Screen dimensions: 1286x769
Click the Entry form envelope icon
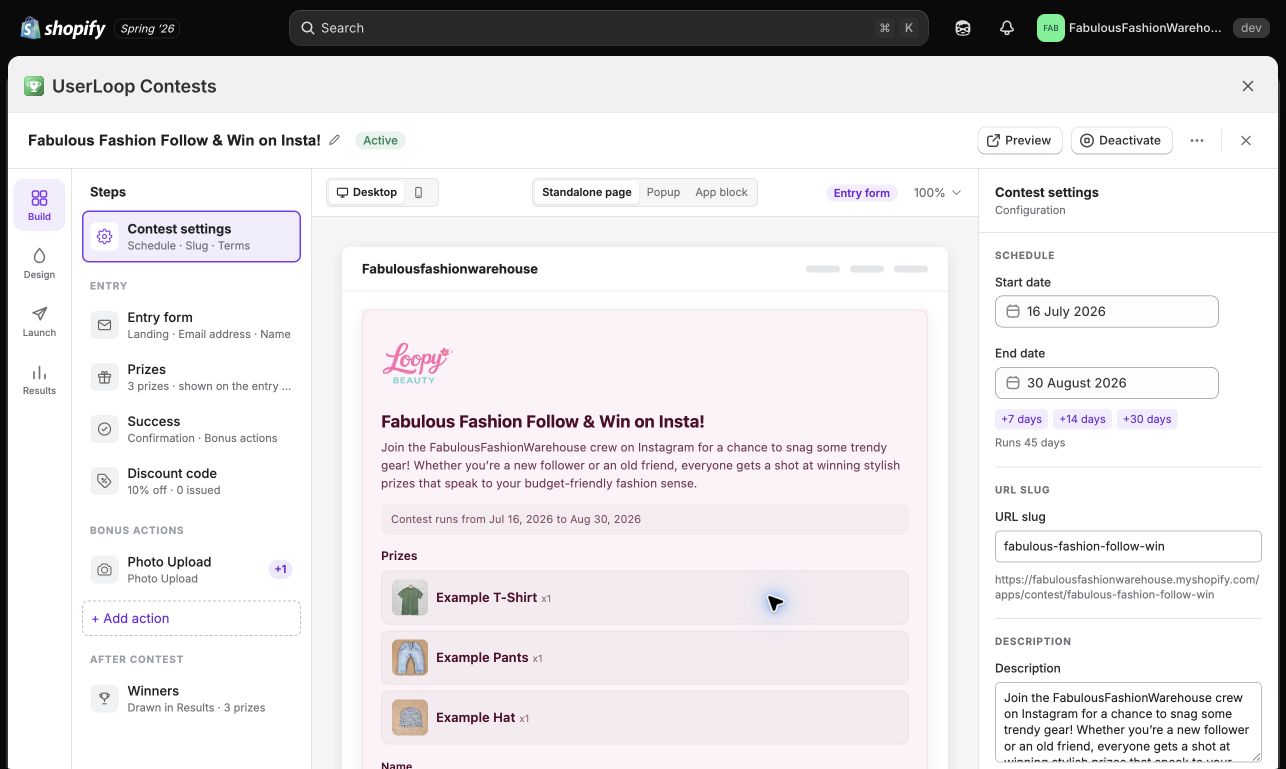(x=104, y=325)
